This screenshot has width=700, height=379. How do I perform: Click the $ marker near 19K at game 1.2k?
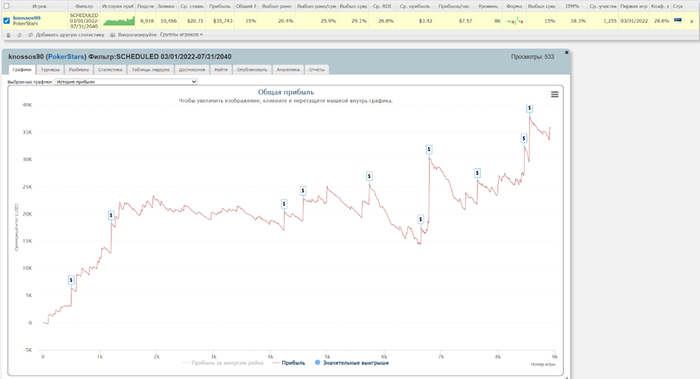pyautogui.click(x=111, y=215)
